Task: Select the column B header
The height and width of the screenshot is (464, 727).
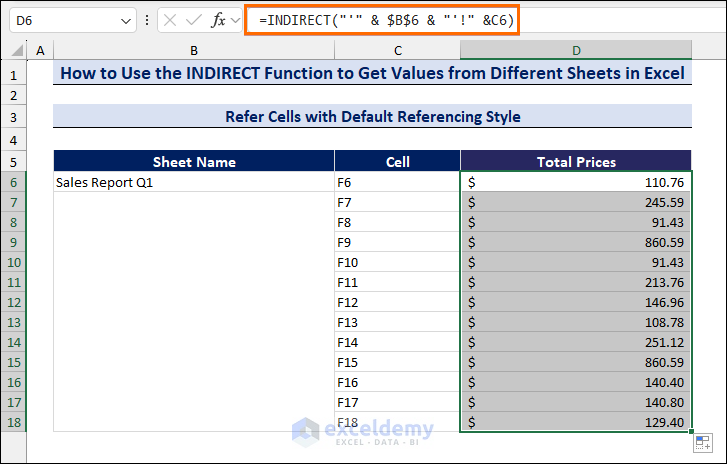Action: click(193, 50)
